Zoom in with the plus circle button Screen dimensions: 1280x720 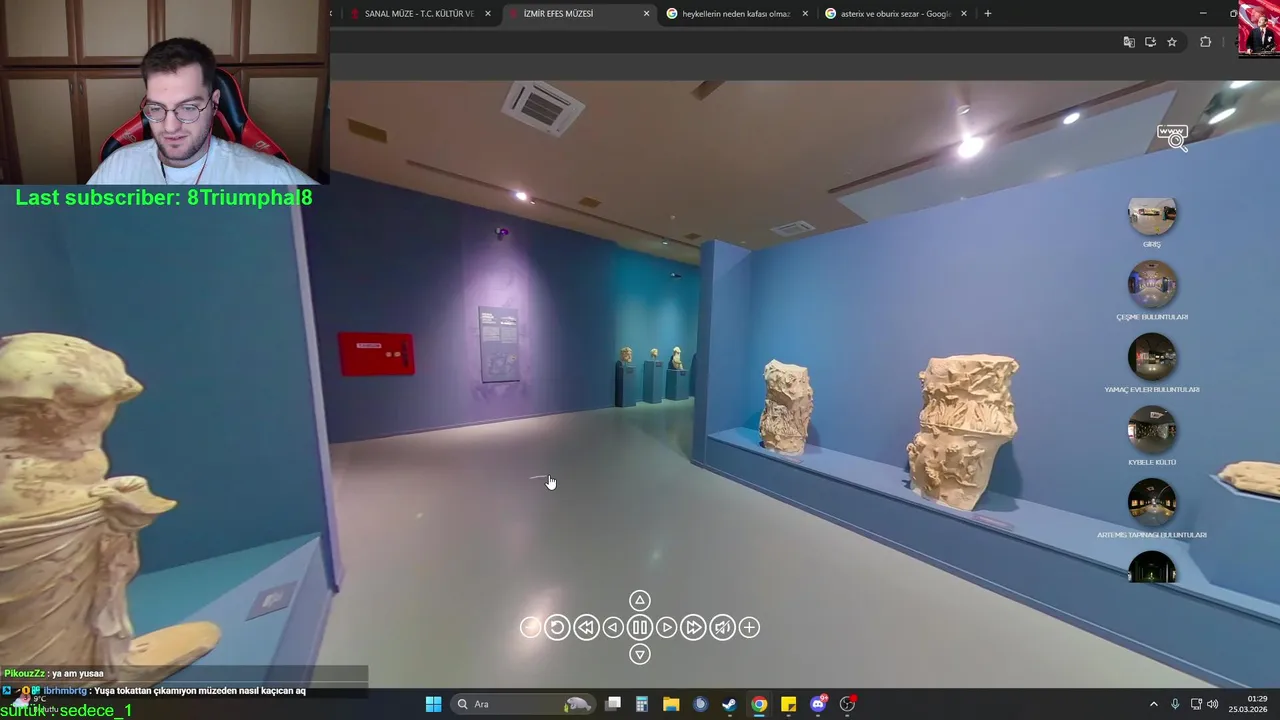tap(749, 627)
